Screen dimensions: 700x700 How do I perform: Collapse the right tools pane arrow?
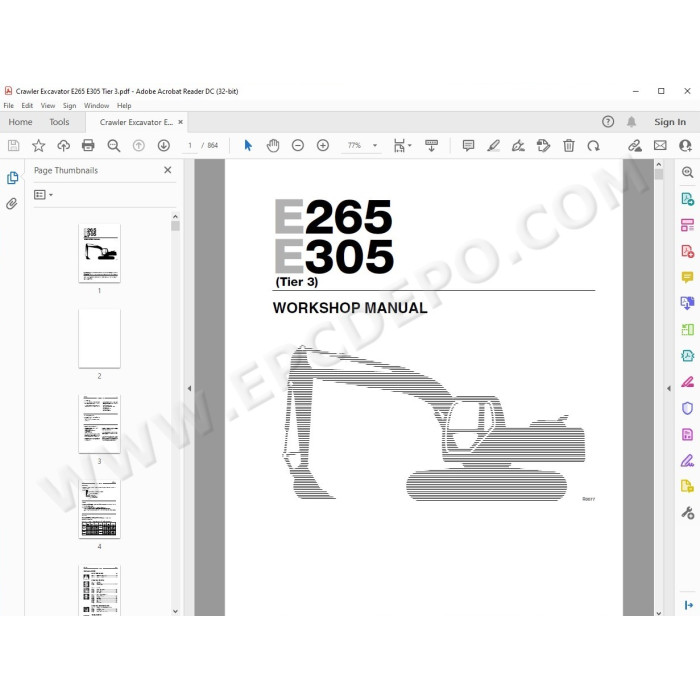click(x=669, y=388)
